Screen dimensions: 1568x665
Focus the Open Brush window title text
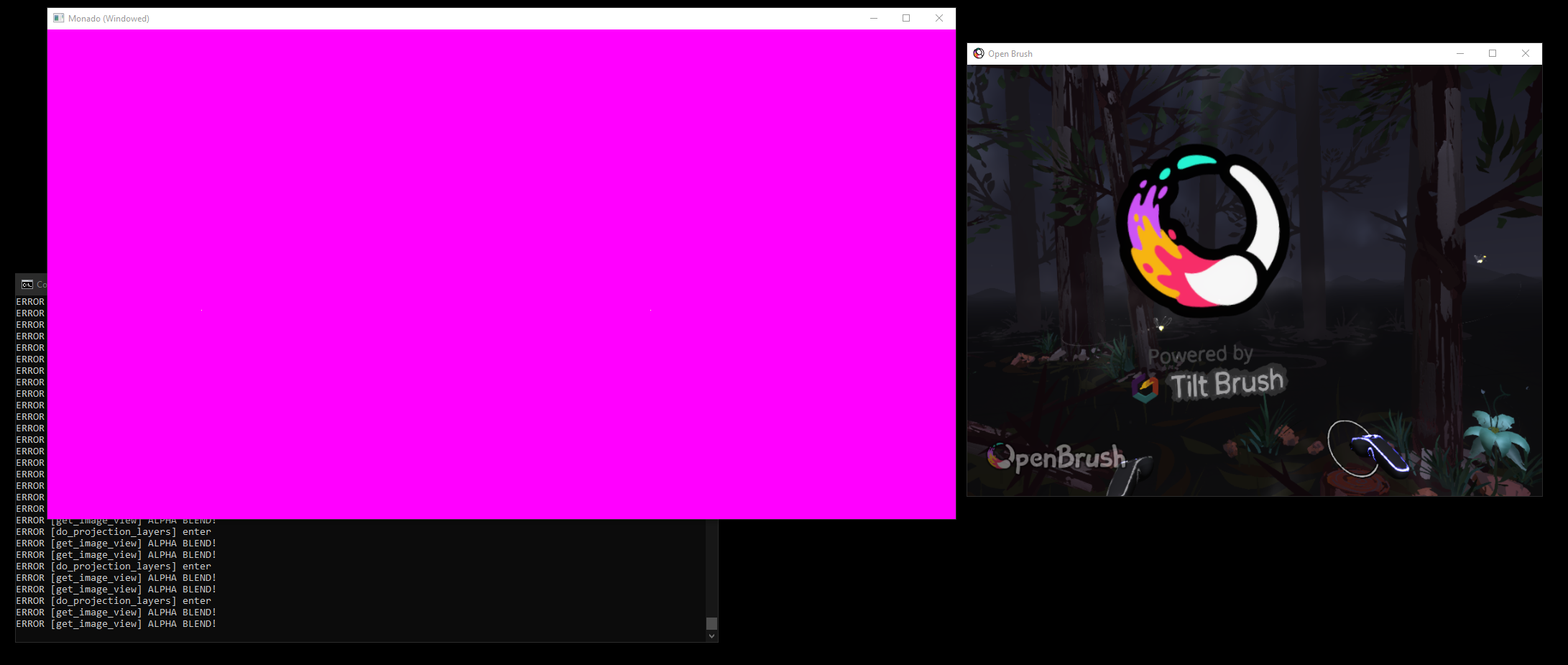(x=1010, y=53)
